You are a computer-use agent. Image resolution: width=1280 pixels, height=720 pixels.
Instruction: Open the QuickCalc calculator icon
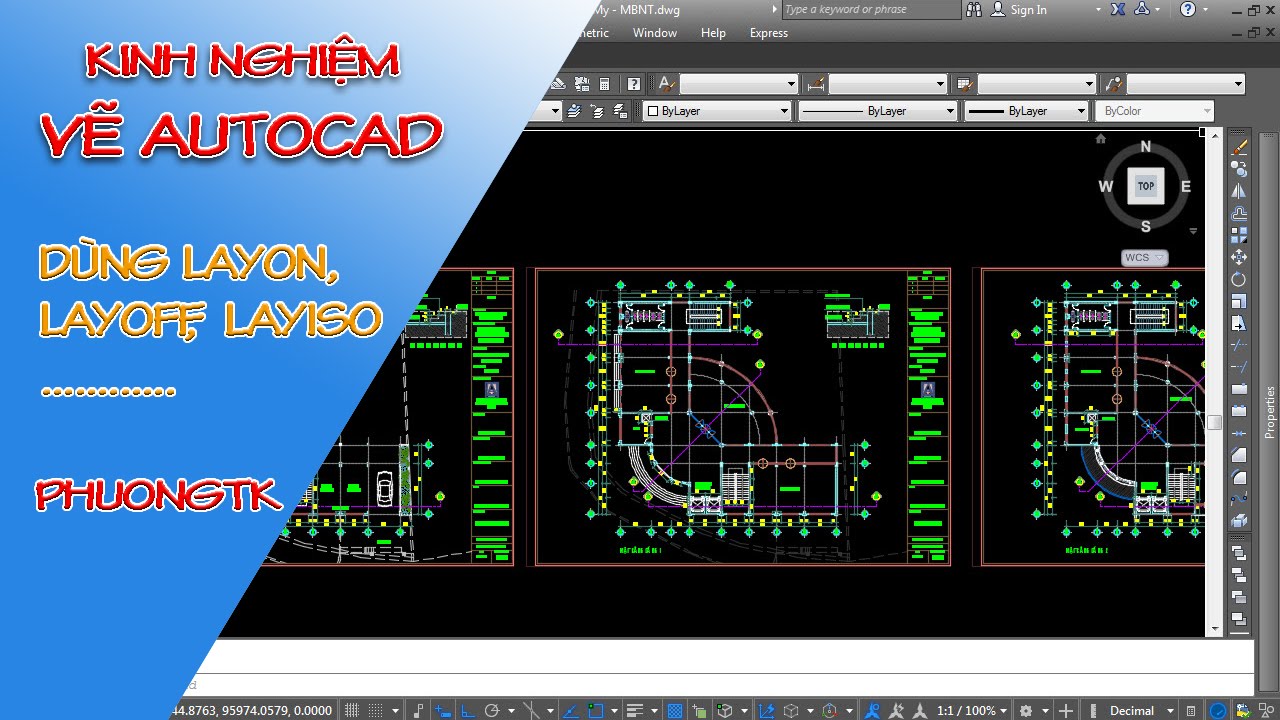pyautogui.click(x=606, y=84)
